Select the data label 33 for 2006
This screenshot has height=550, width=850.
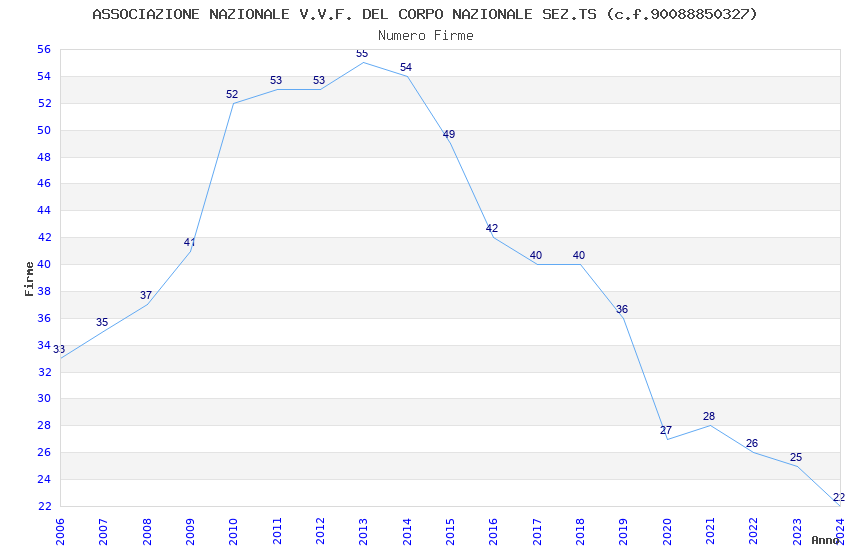pos(59,349)
